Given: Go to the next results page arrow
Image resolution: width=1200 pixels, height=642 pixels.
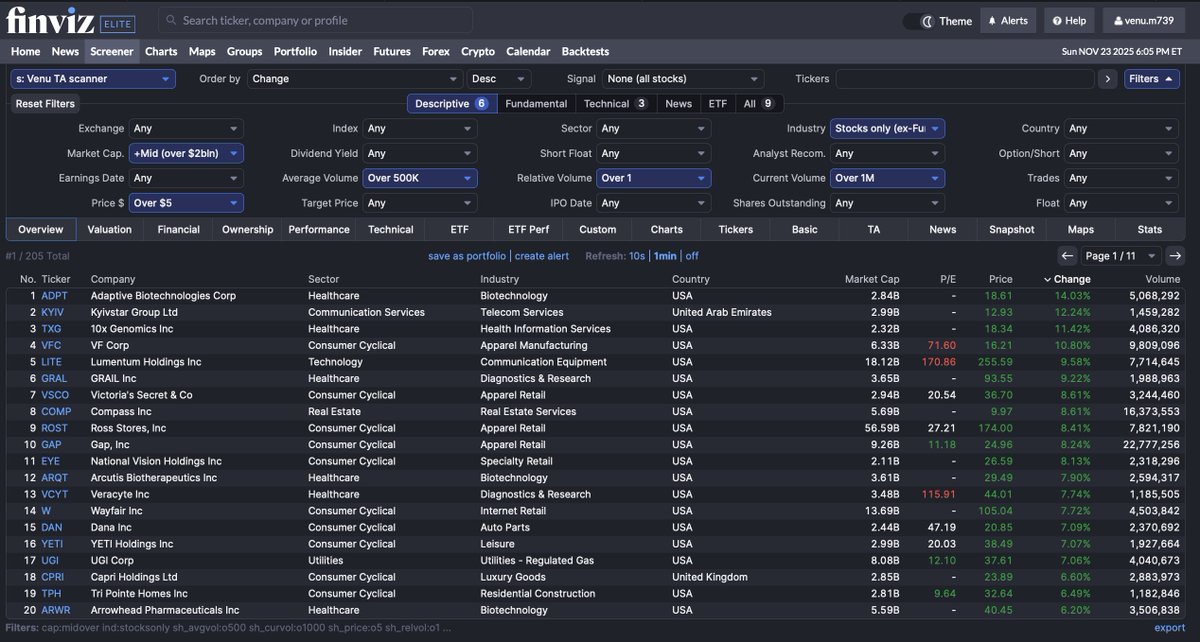Looking at the screenshot, I should pyautogui.click(x=1176, y=256).
